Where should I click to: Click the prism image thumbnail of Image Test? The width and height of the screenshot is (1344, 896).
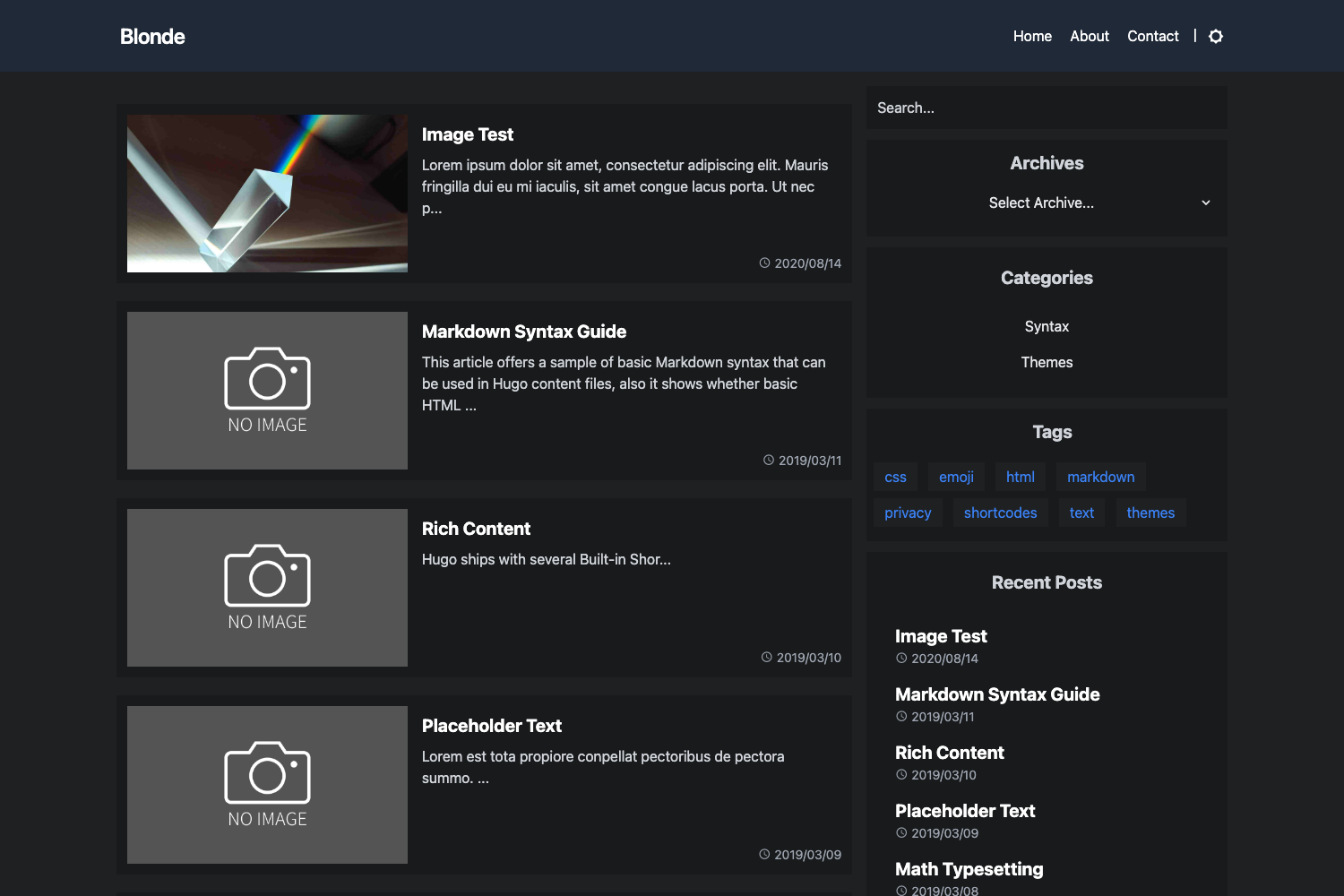[266, 193]
